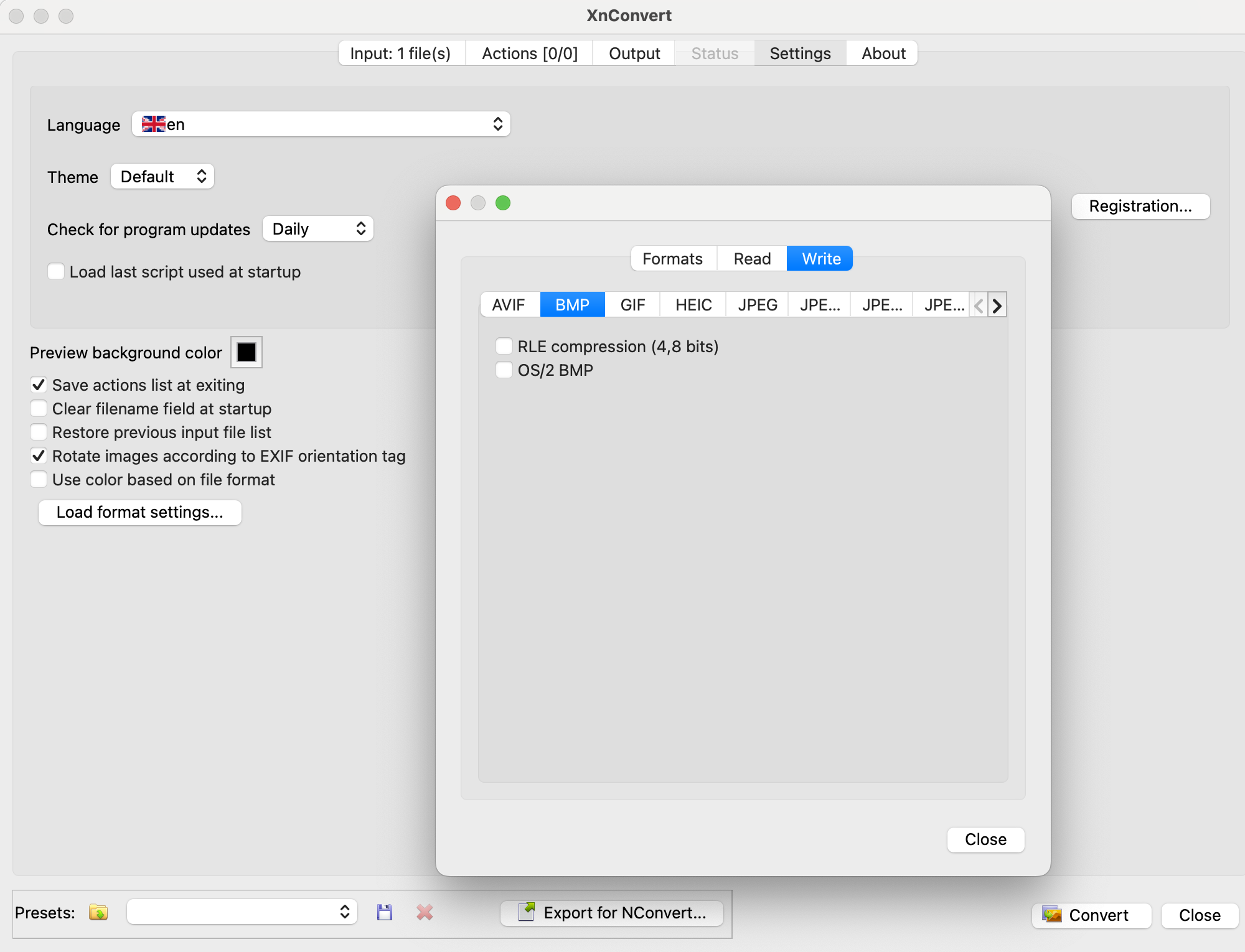This screenshot has width=1245, height=952.
Task: Click the Convert button
Action: pyautogui.click(x=1092, y=915)
